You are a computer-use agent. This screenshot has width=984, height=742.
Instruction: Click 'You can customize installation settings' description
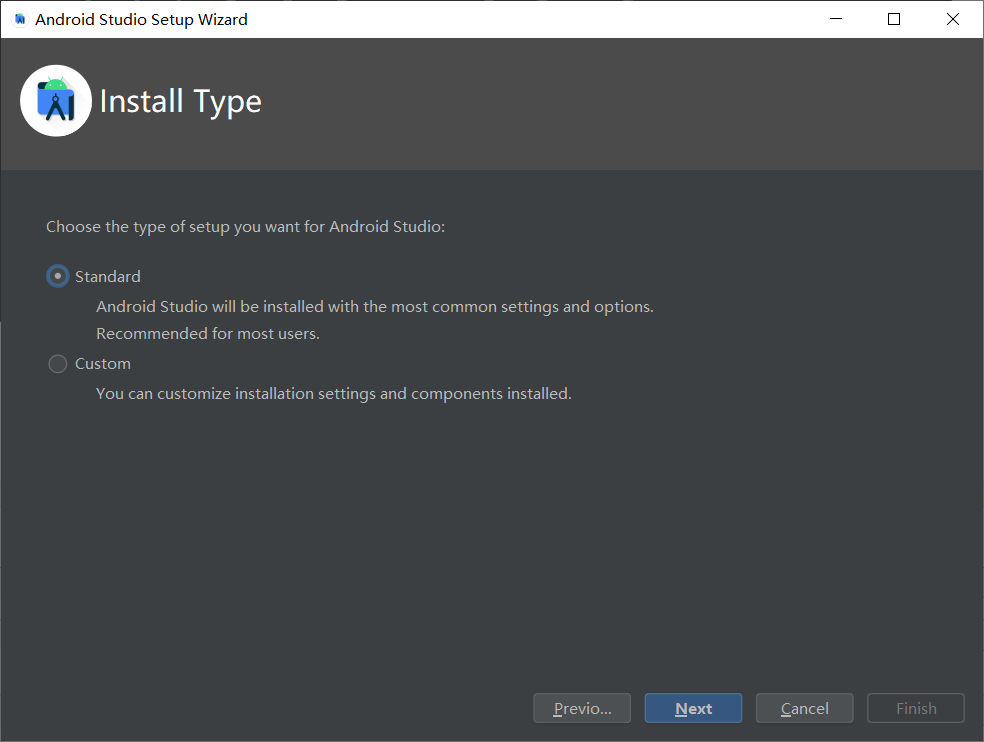(334, 394)
